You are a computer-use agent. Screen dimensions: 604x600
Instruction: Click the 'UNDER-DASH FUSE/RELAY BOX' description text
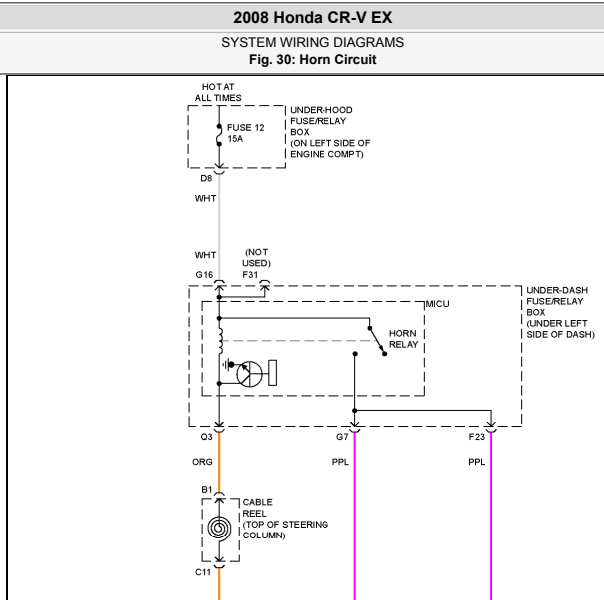click(560, 312)
